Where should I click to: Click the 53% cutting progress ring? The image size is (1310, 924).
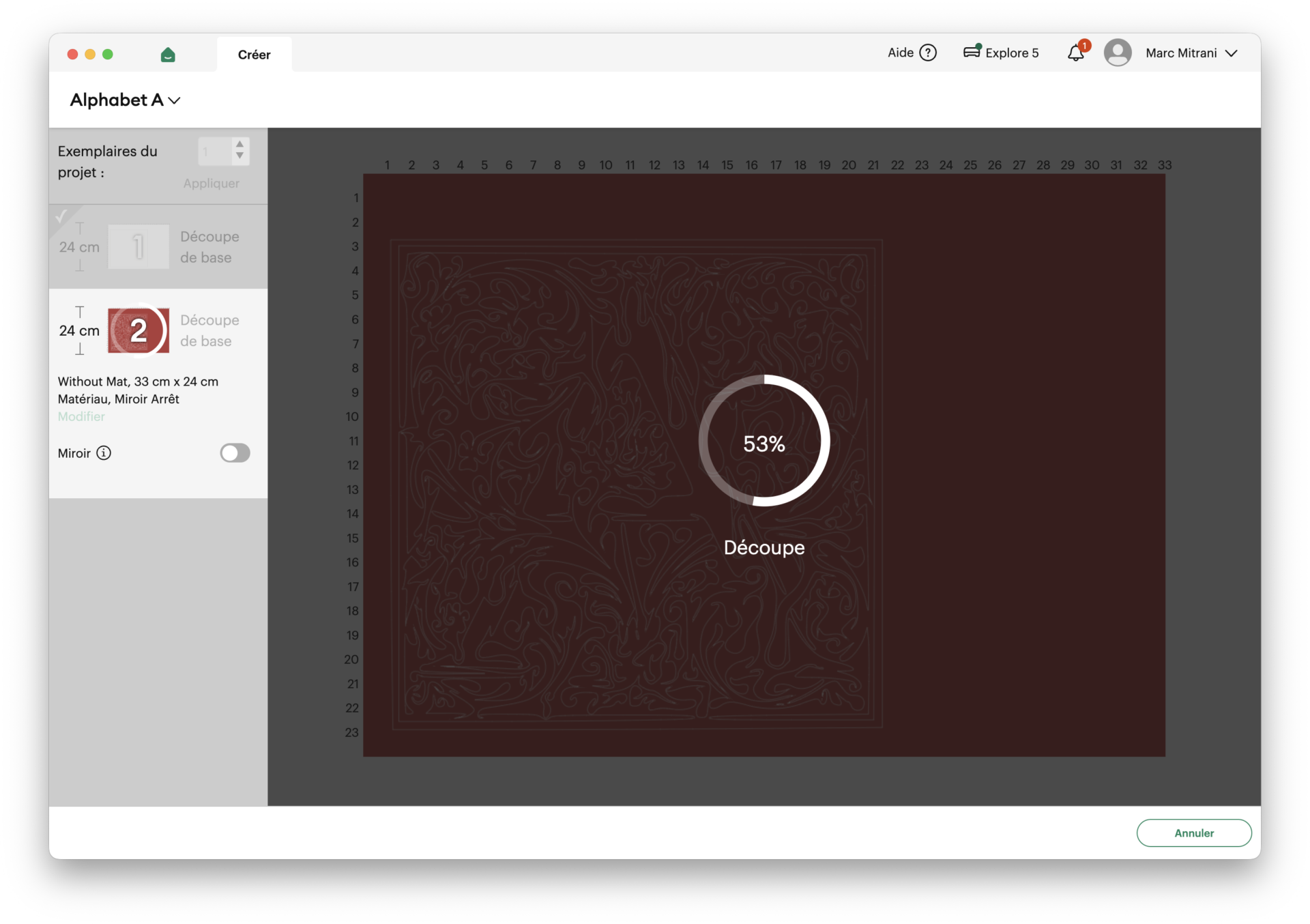coord(763,441)
